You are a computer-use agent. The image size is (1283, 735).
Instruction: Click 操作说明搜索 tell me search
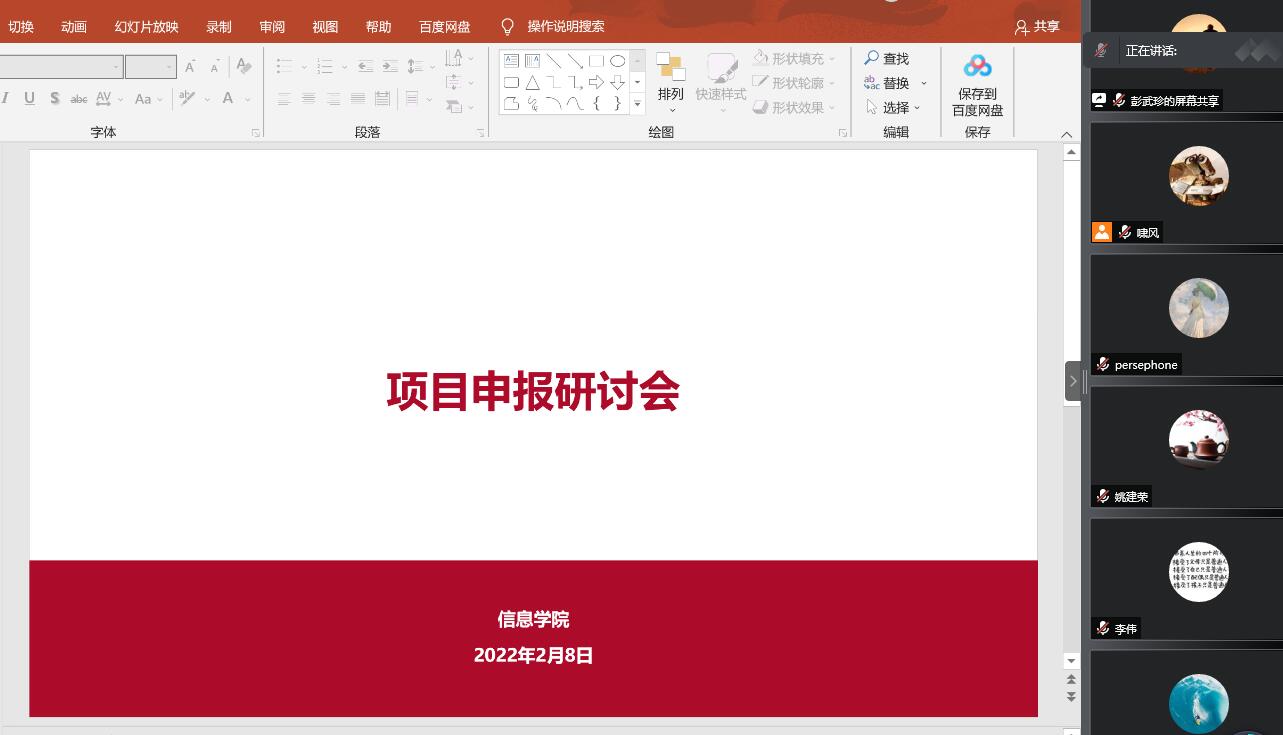point(565,27)
